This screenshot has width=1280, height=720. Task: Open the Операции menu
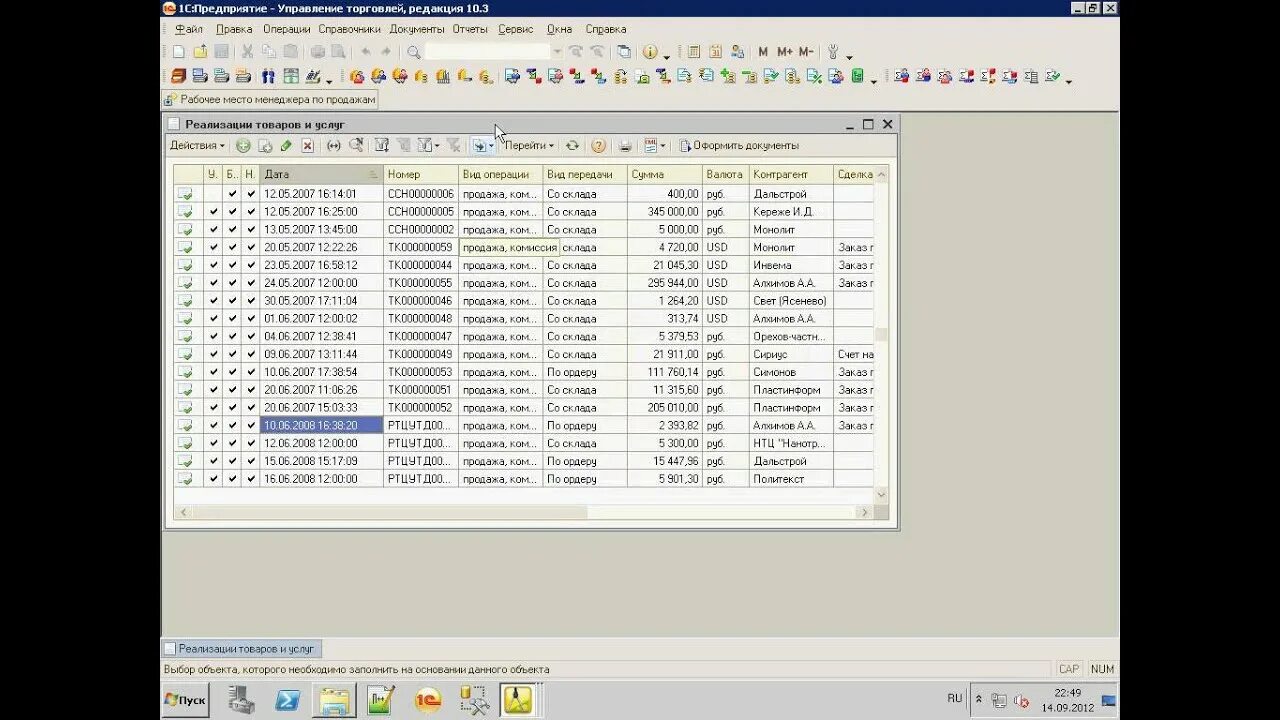pyautogui.click(x=287, y=29)
